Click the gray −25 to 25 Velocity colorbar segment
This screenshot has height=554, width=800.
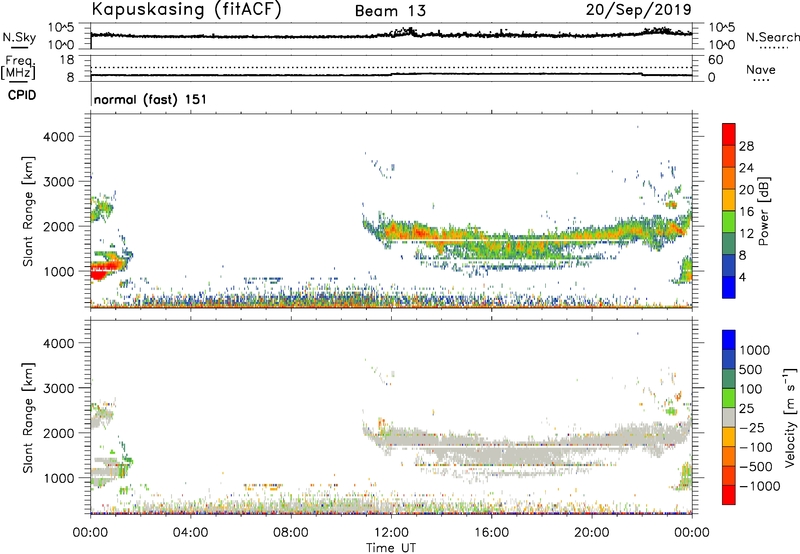729,418
